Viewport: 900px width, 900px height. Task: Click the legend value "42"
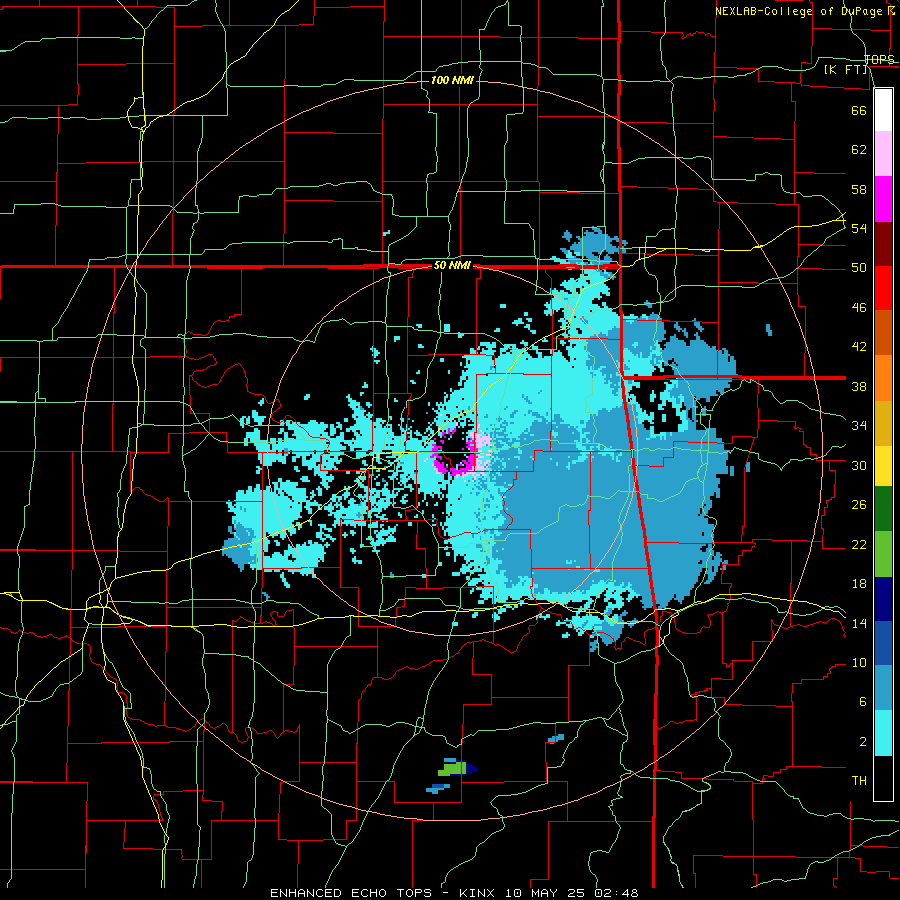tap(859, 347)
